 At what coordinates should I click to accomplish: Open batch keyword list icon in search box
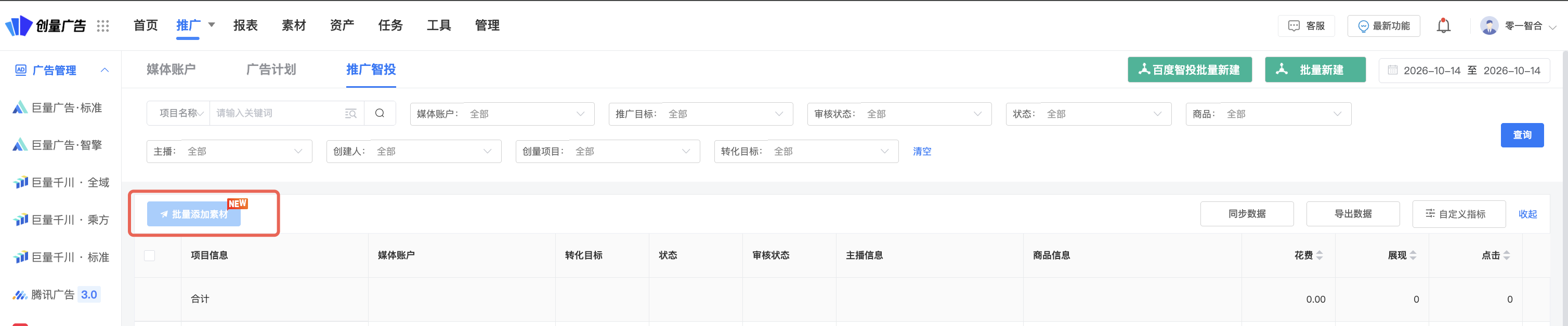pos(350,113)
